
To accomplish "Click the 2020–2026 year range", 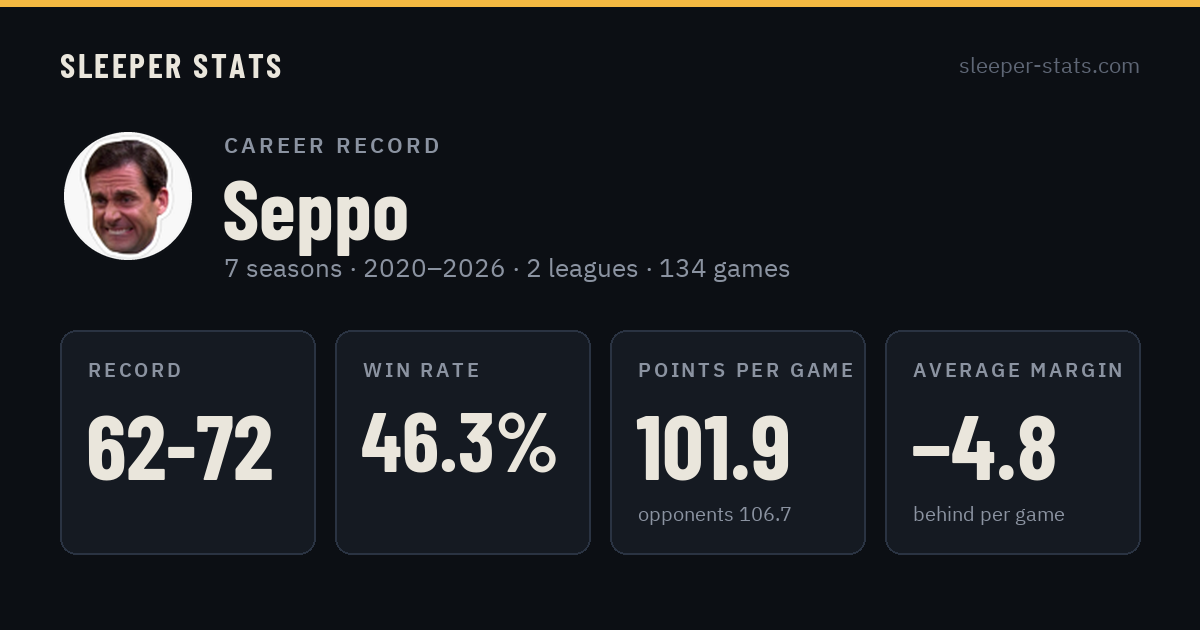I will (x=434, y=269).
